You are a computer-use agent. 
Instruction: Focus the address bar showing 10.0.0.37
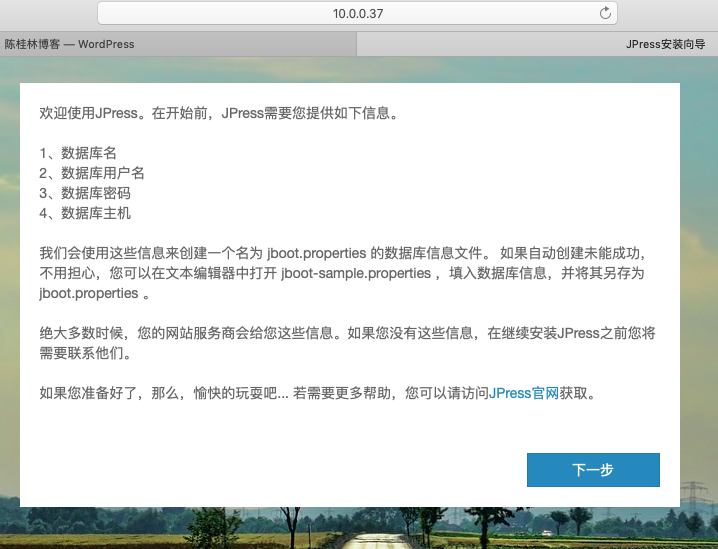(357, 13)
